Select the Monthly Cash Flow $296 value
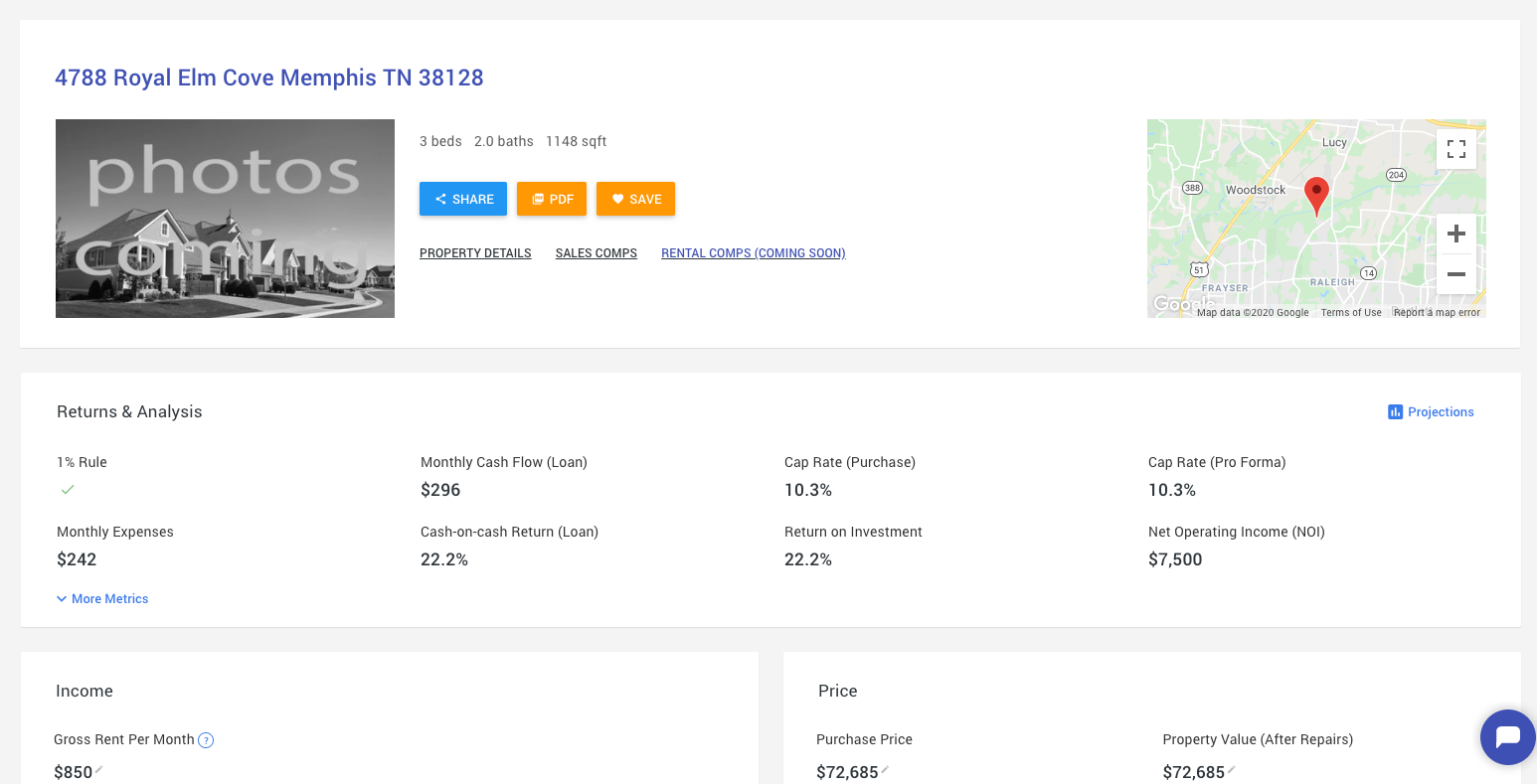This screenshot has height=784, width=1537. 440,490
